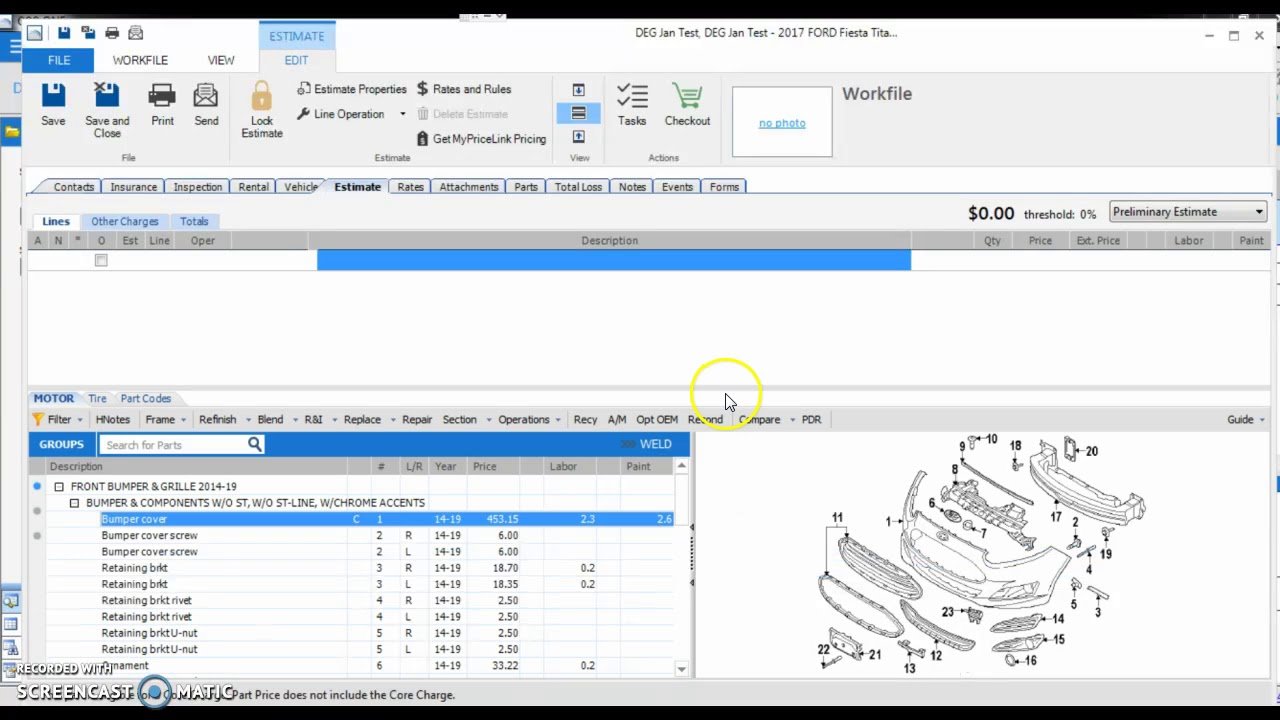The width and height of the screenshot is (1280, 720).
Task: Click the Checkout shopping cart icon
Action: [687, 97]
